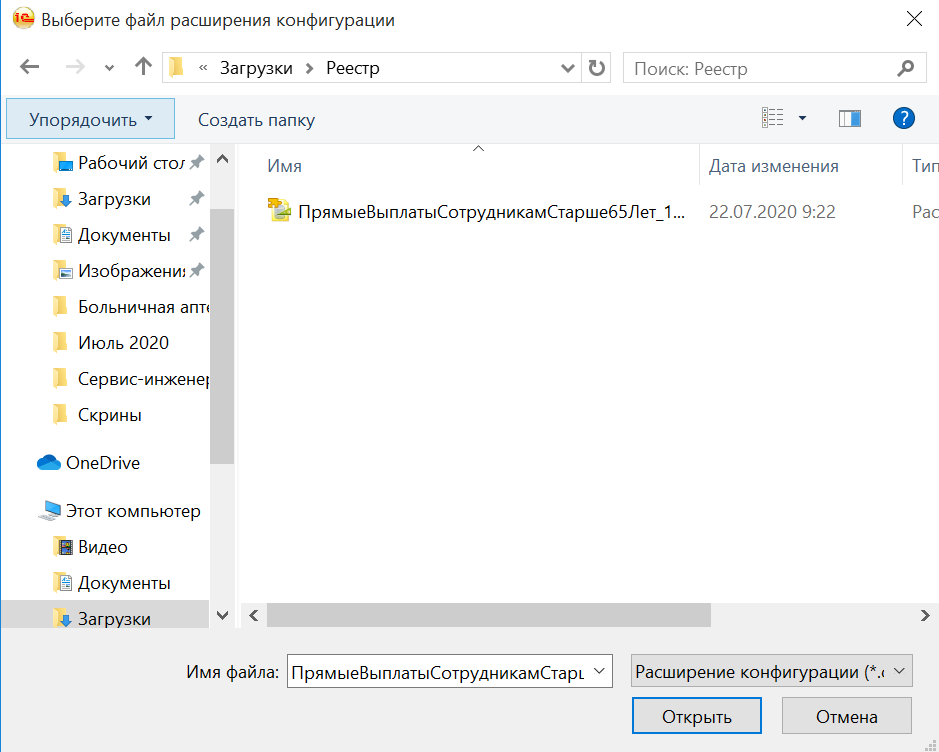Click Создать папку
This screenshot has height=752, width=939.
click(x=256, y=120)
